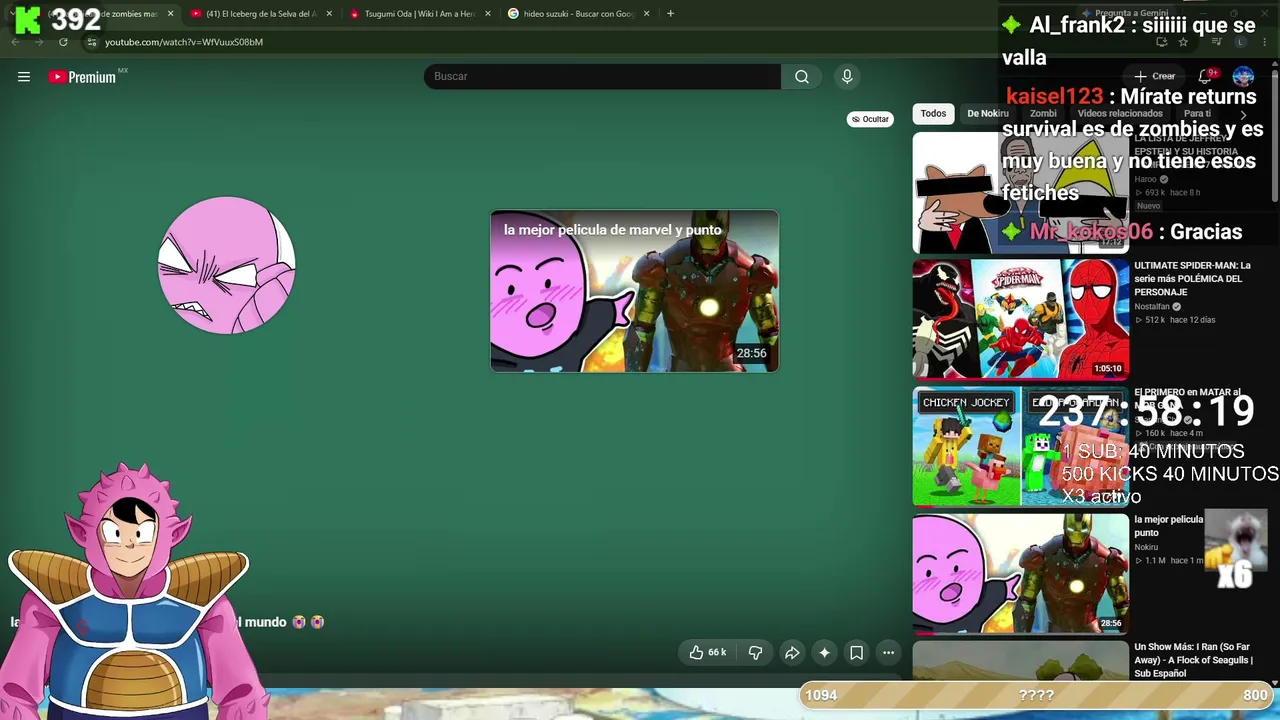Start voice search with the microphone

tap(847, 77)
